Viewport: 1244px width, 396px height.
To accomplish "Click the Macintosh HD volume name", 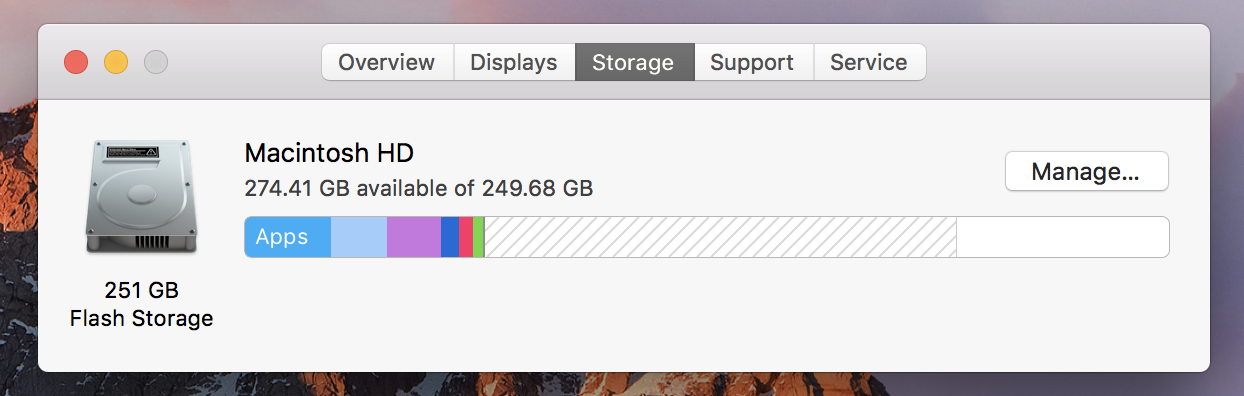I will pos(329,153).
